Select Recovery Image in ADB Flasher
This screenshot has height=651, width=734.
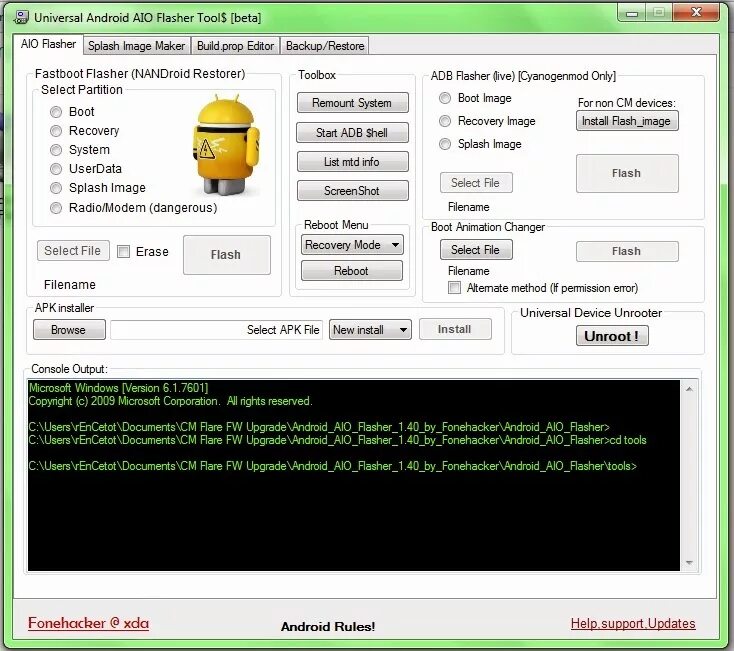[x=445, y=121]
